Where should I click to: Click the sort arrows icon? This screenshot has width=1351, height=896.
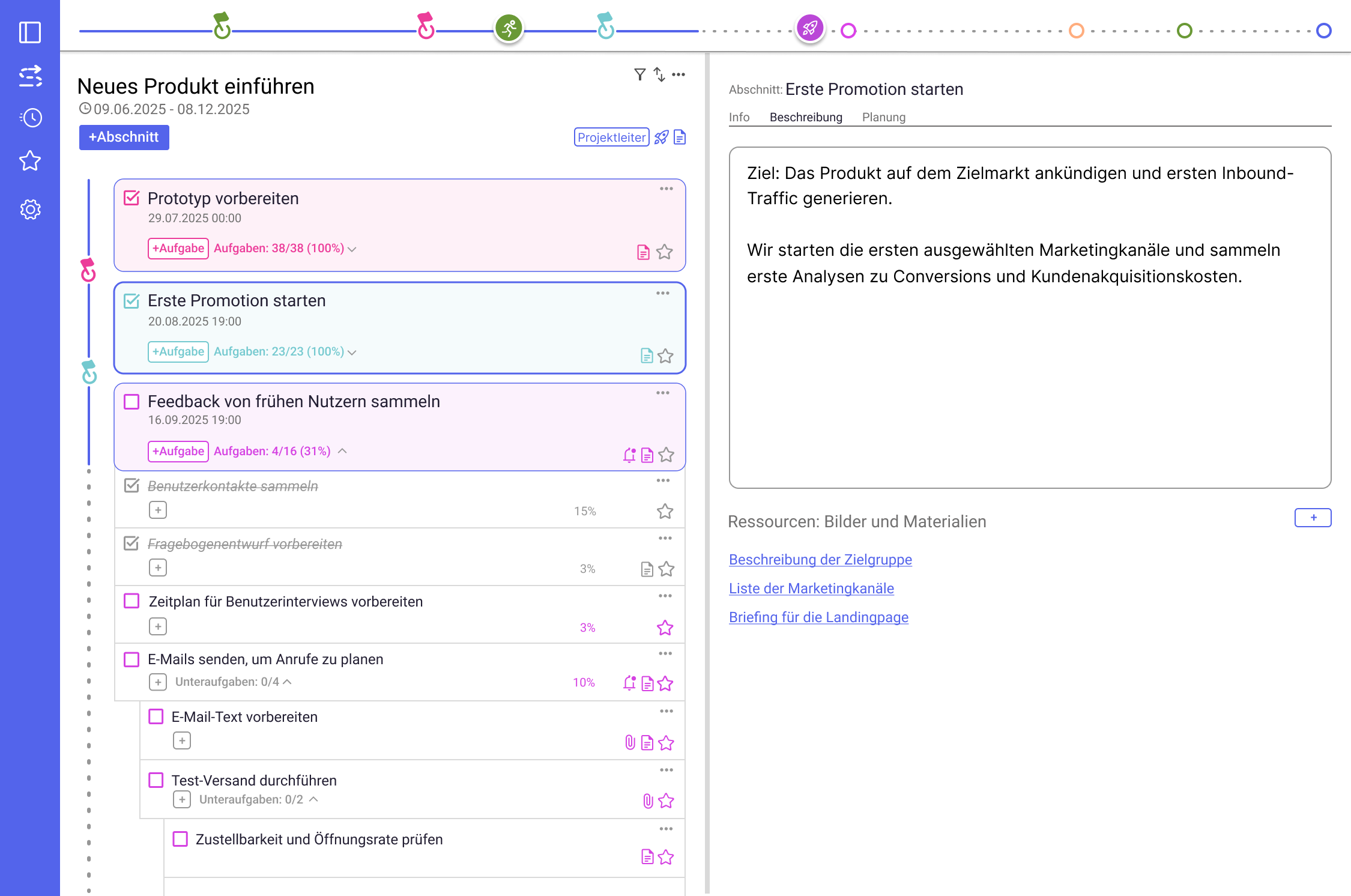pyautogui.click(x=659, y=74)
